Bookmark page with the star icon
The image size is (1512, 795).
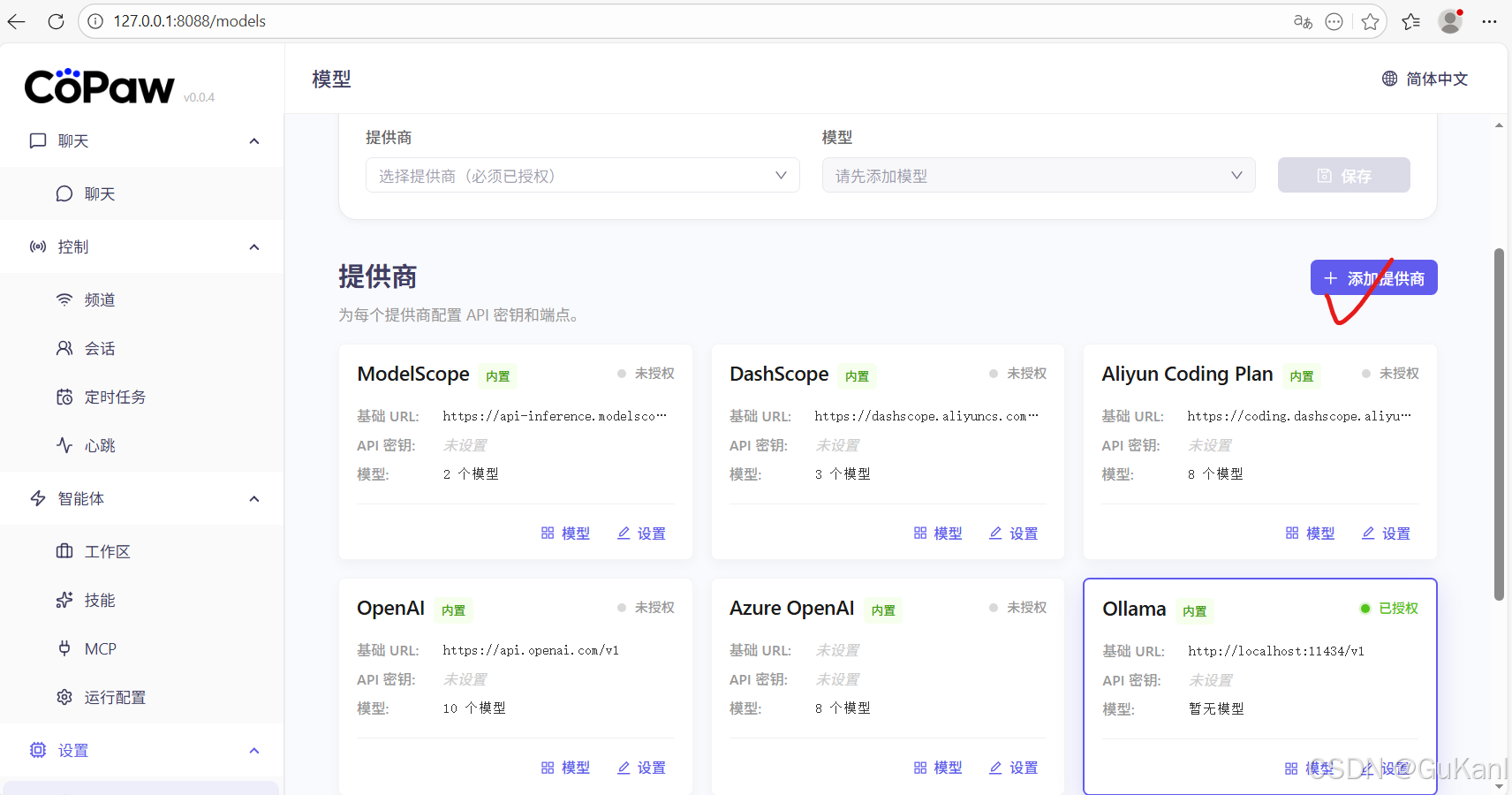(x=1370, y=21)
